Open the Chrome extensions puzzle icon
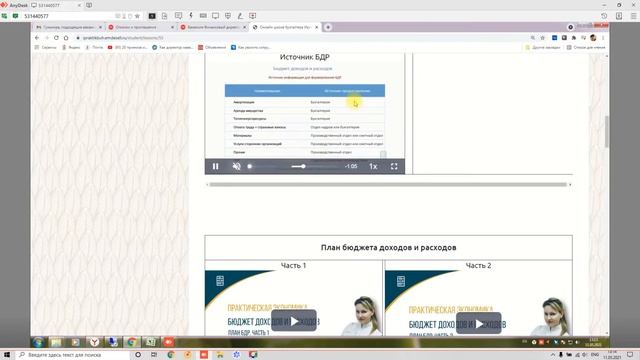640x360 pixels. click(x=574, y=38)
